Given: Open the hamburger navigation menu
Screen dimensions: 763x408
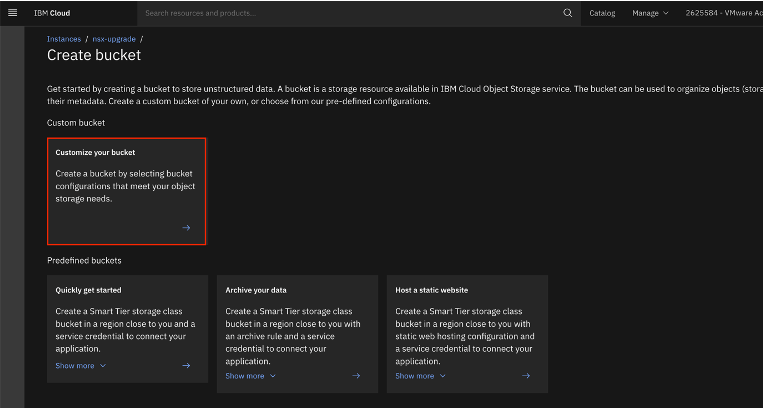Looking at the screenshot, I should pyautogui.click(x=13, y=13).
